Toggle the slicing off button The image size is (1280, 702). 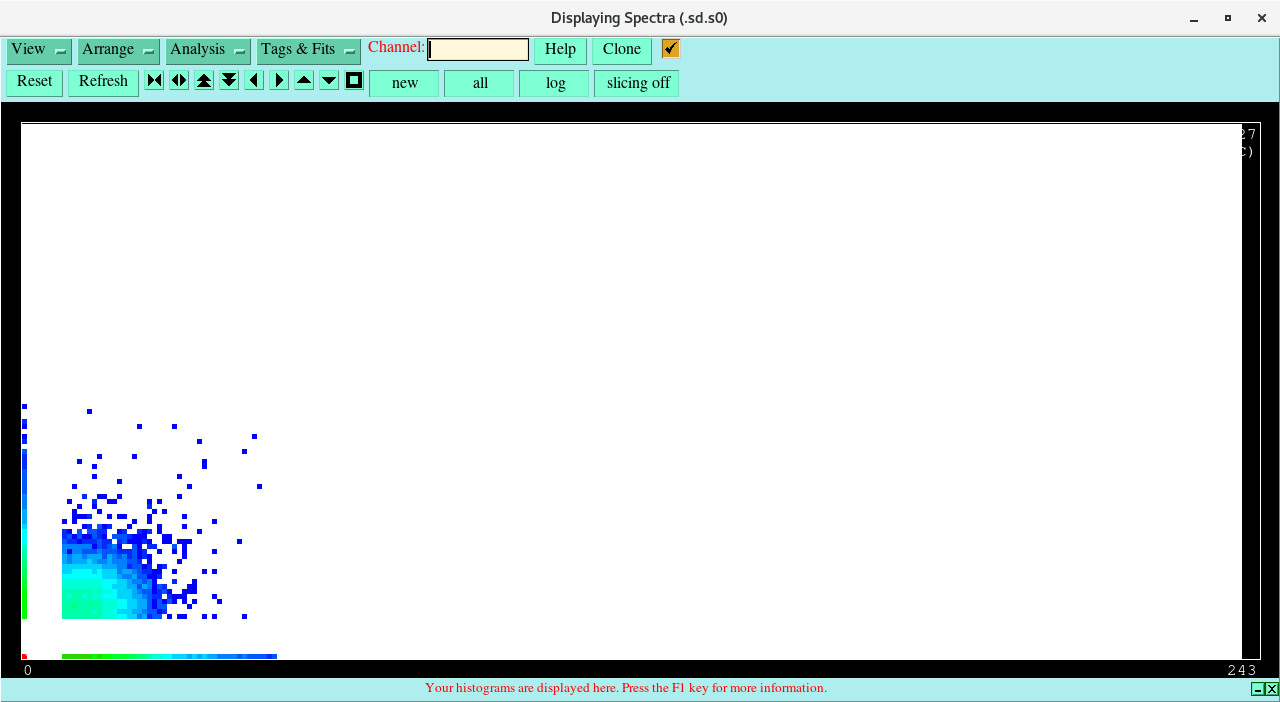pyautogui.click(x=637, y=84)
